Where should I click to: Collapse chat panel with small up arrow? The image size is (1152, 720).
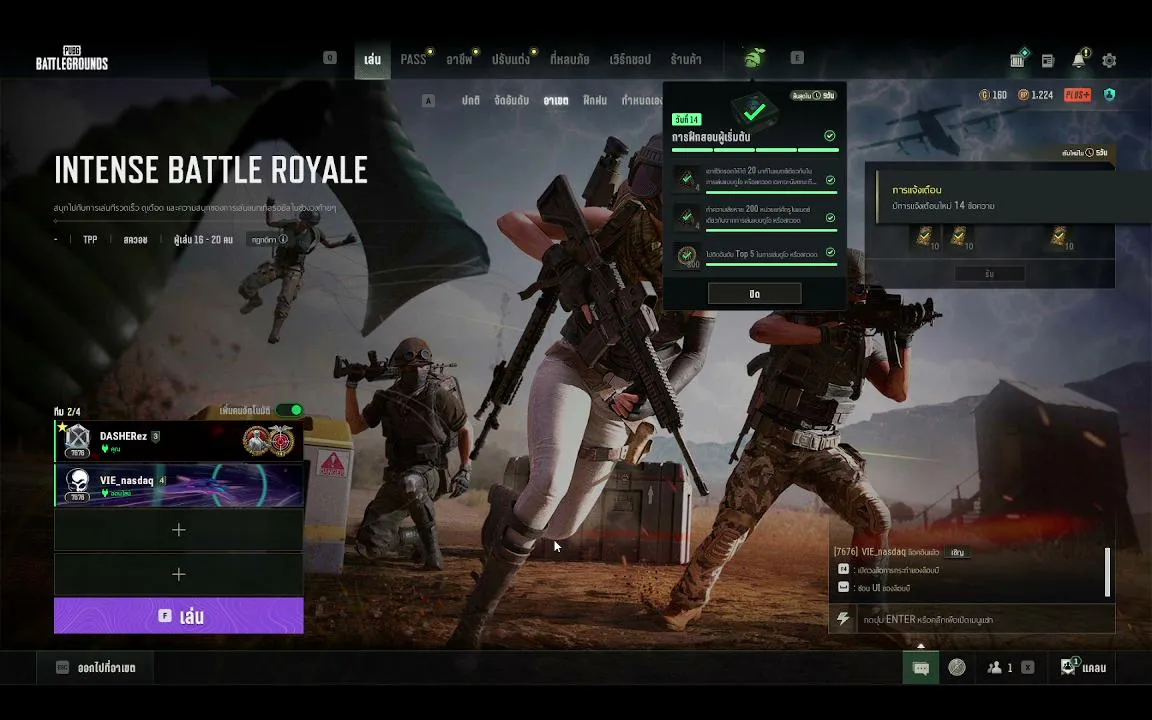tap(921, 646)
